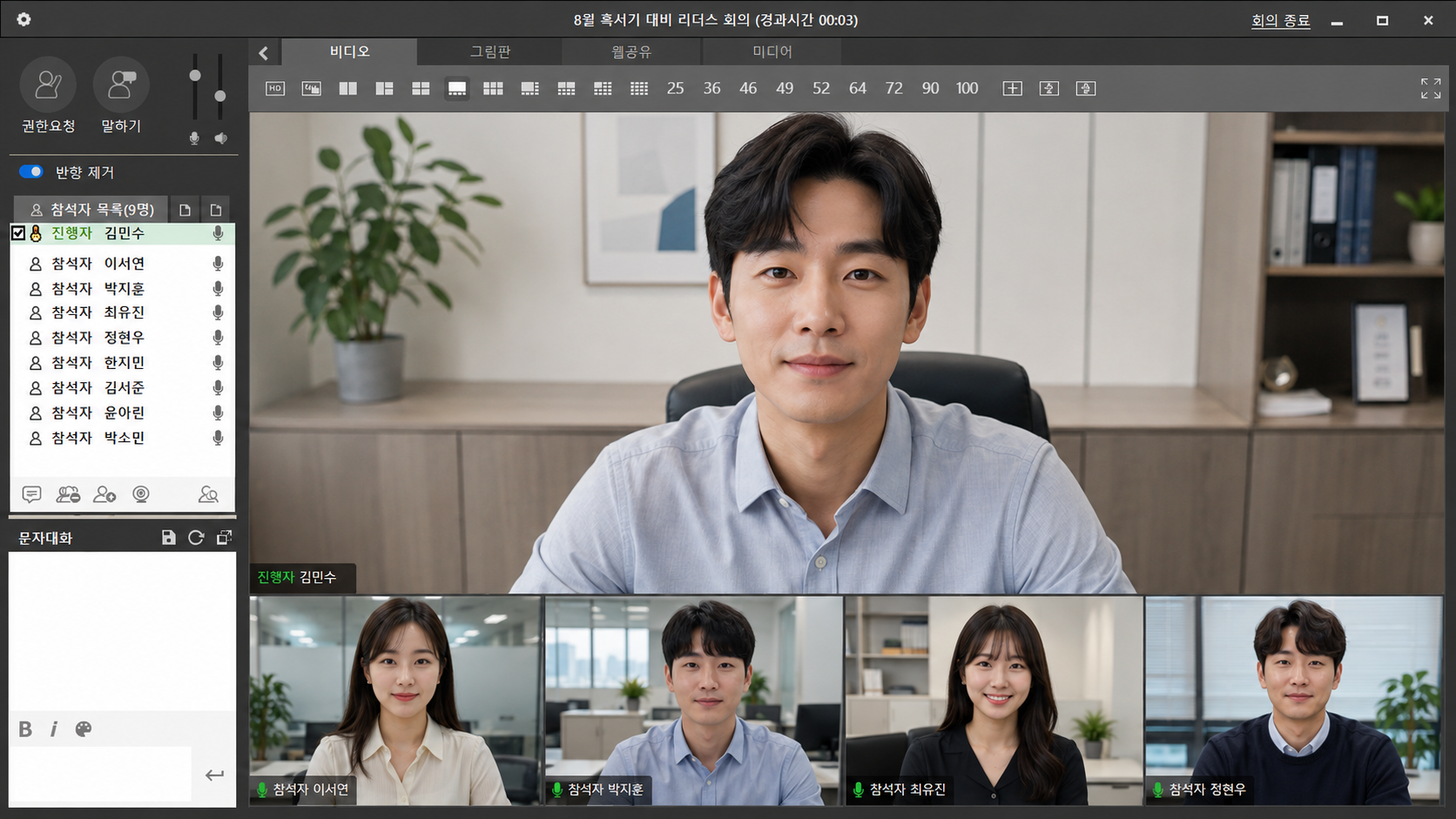Set layout to 64 videos

858,89
